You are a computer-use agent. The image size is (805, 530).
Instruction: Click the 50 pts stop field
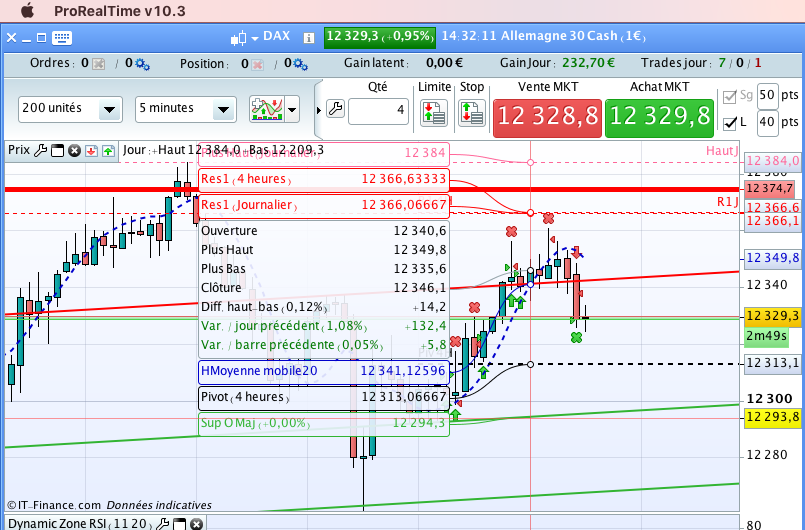[768, 96]
